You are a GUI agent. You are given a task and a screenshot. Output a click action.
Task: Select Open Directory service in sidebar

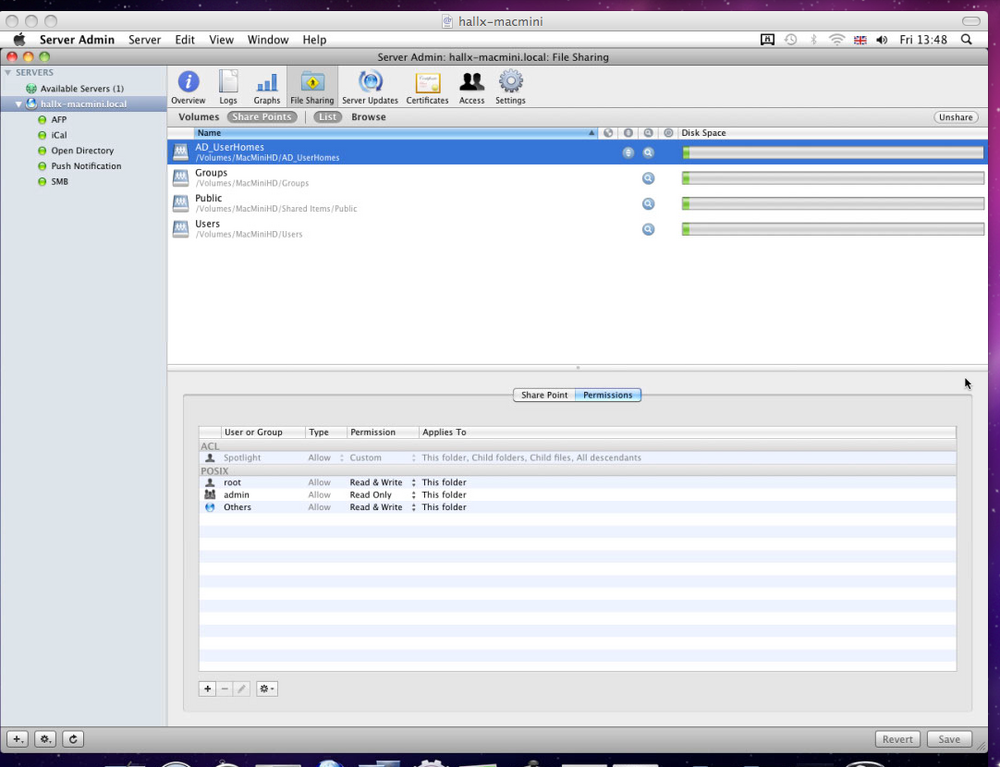pos(82,150)
